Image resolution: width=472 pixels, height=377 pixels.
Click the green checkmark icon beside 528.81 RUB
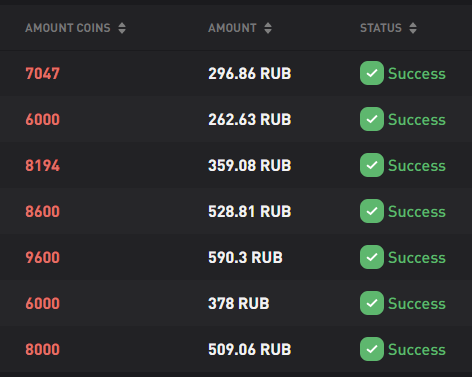pos(372,211)
